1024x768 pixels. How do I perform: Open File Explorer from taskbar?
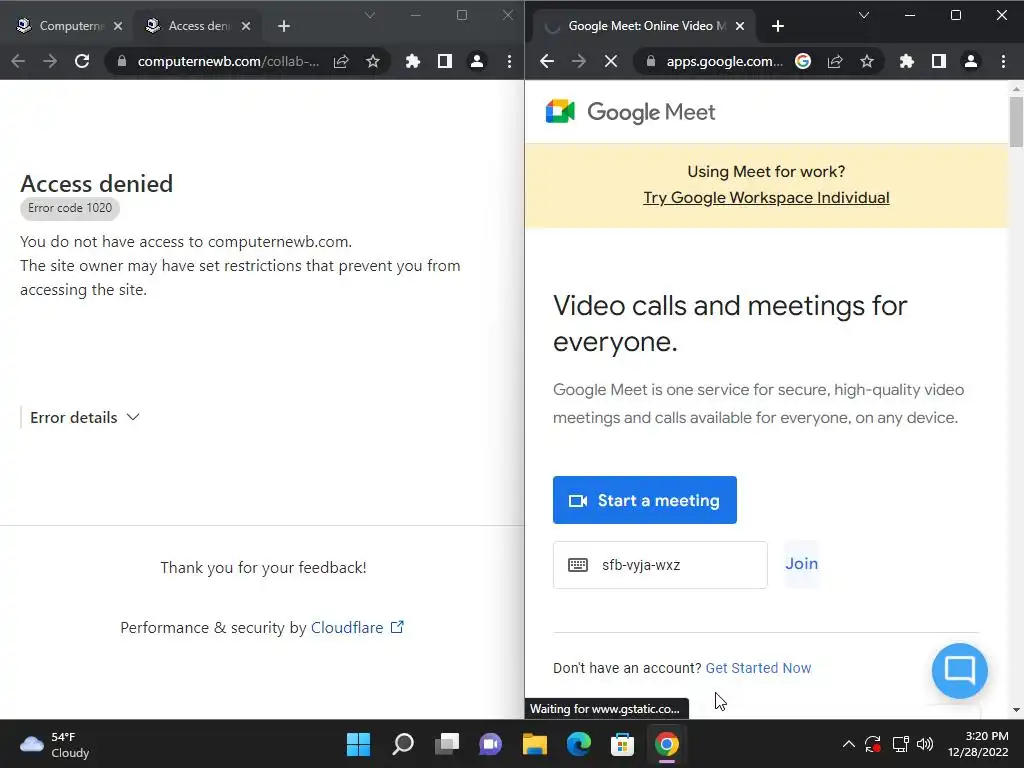(534, 744)
